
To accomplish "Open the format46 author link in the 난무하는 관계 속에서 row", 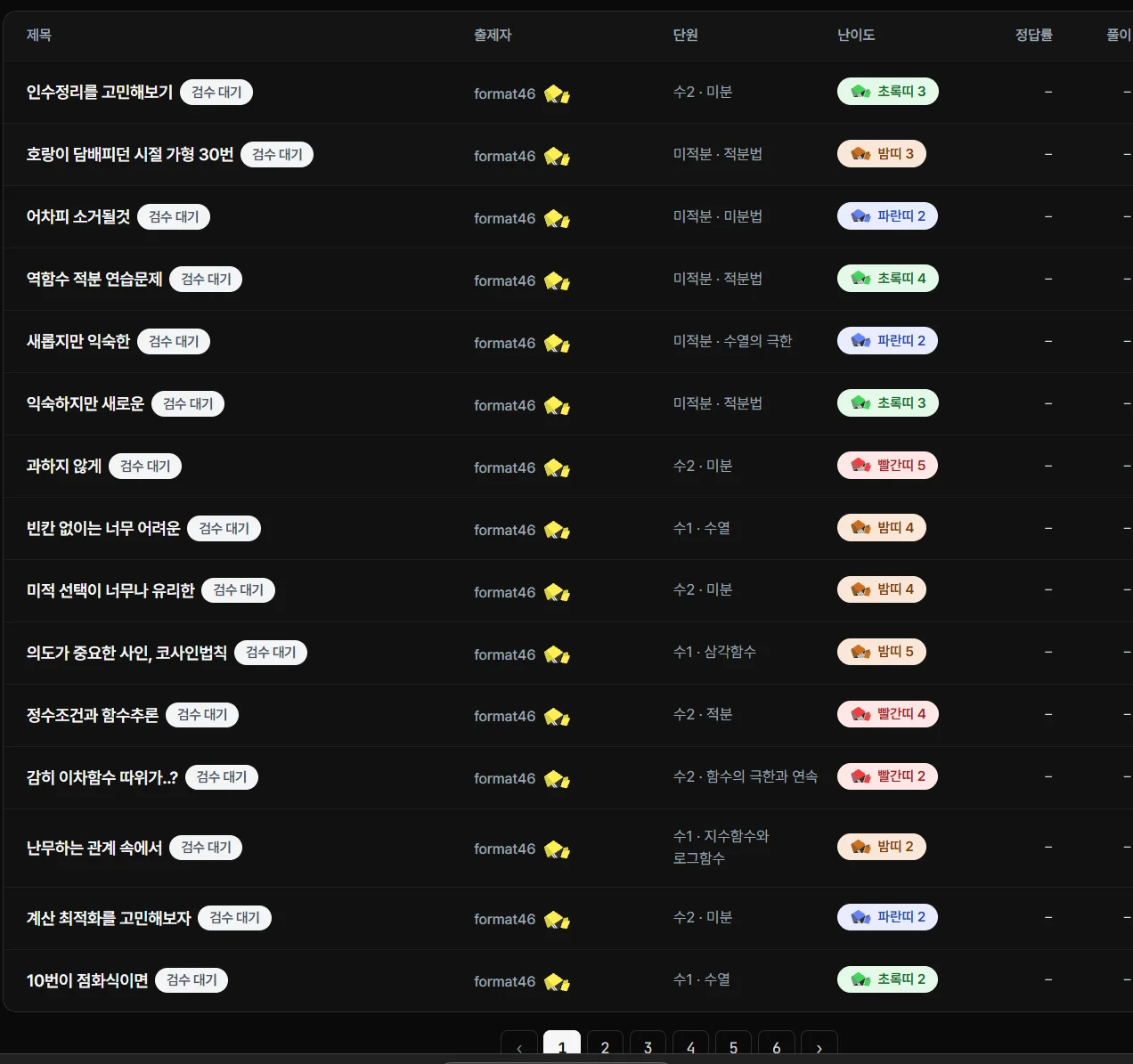I will pos(505,849).
